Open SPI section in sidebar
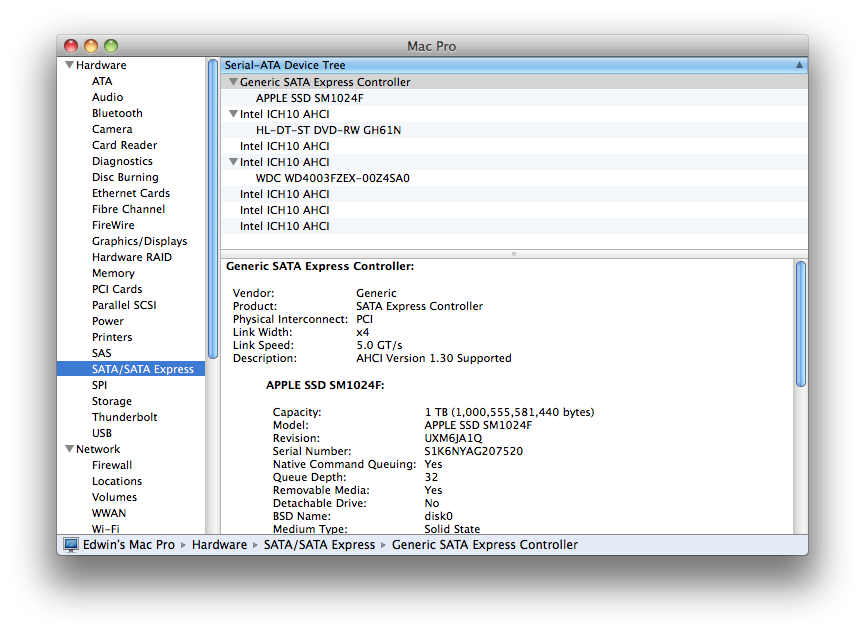The width and height of the screenshot is (865, 634). click(99, 385)
